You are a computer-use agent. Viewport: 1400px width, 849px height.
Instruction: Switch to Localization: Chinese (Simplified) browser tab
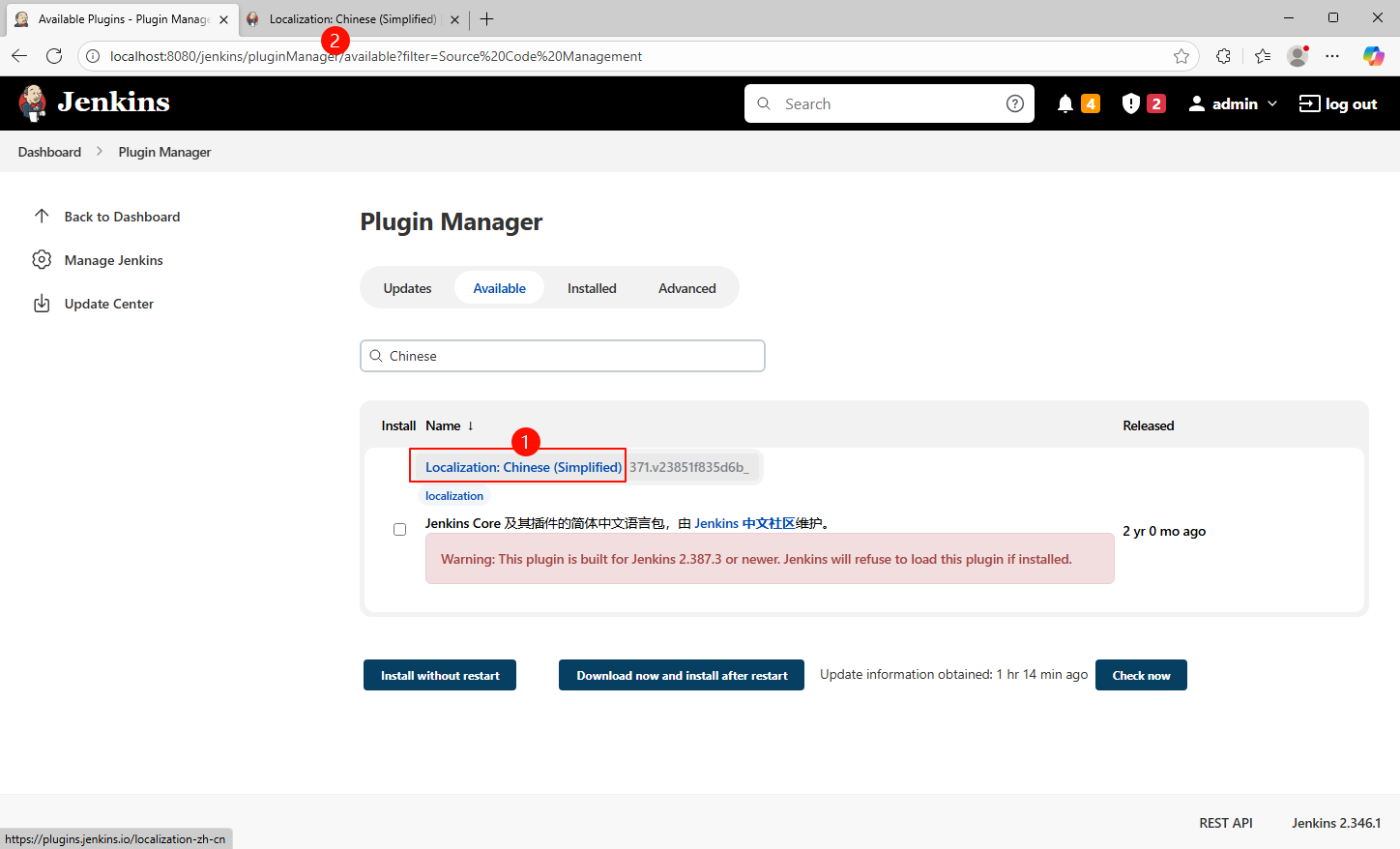[352, 19]
